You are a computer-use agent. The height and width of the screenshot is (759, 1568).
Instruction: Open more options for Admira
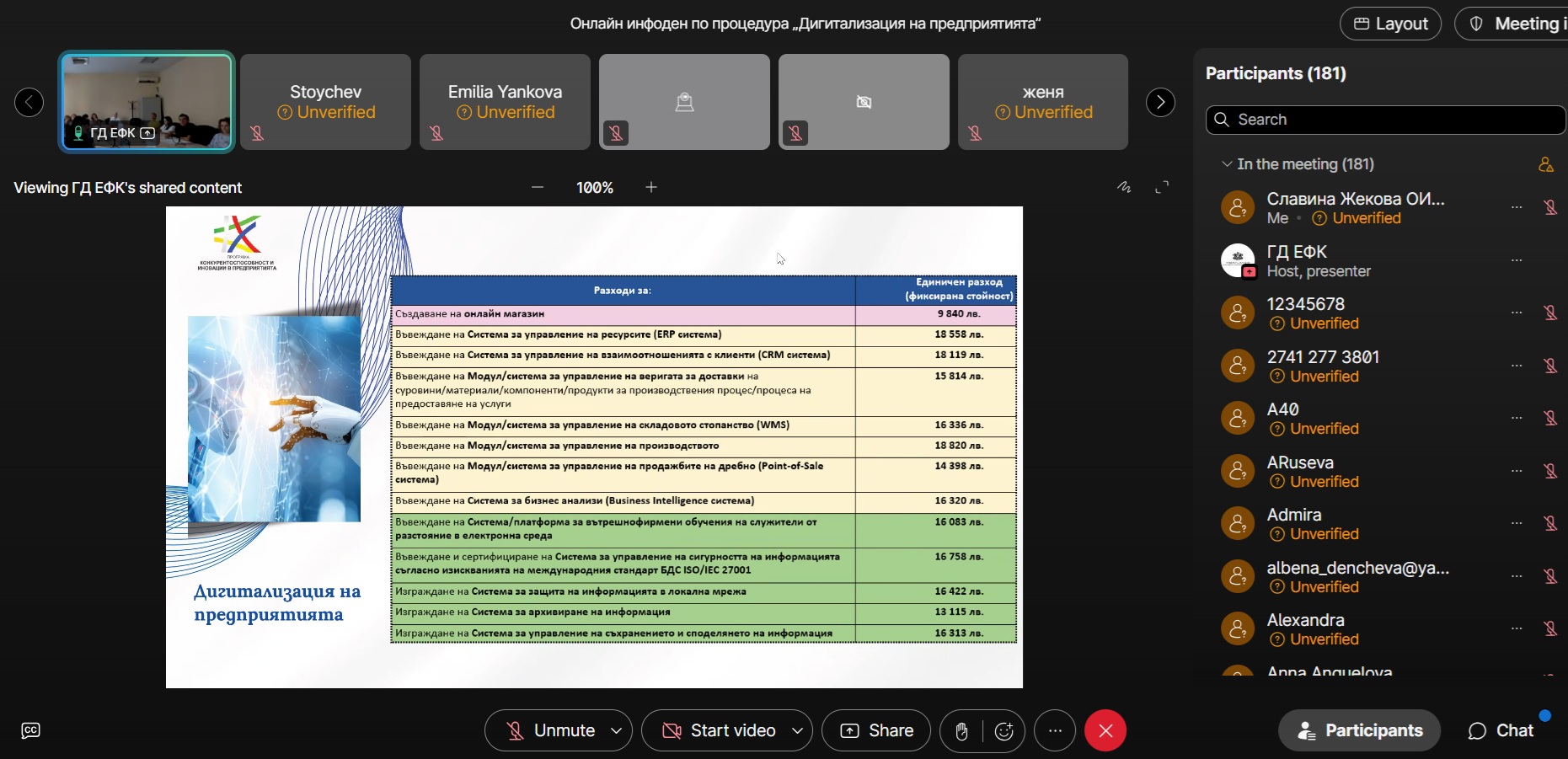point(1517,523)
